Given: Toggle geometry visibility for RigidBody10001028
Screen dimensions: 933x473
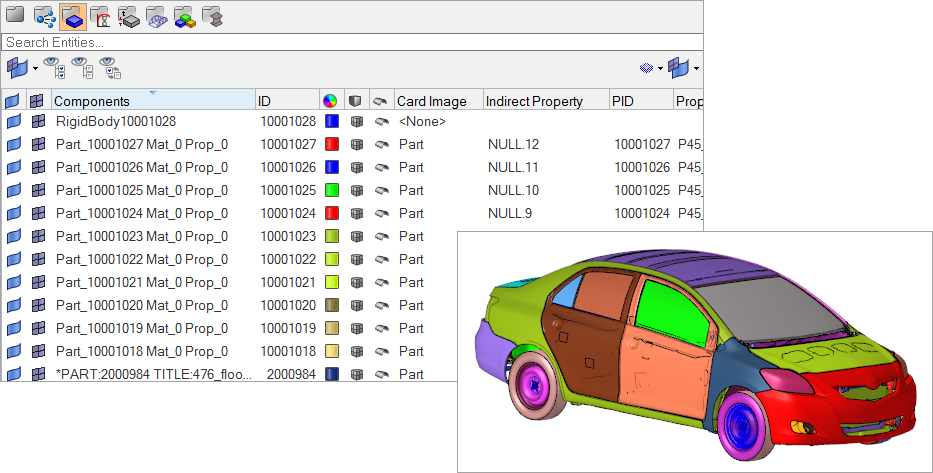Looking at the screenshot, I should 13,121.
